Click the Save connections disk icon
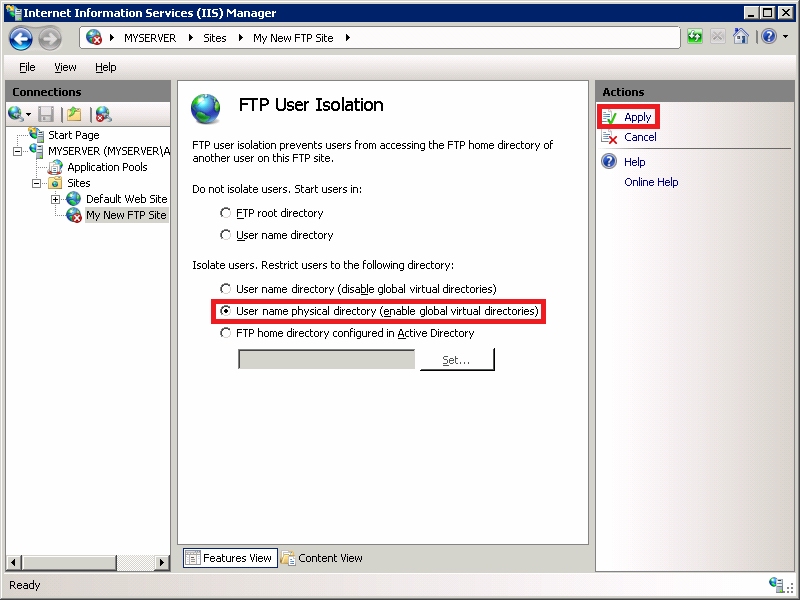Viewport: 800px width, 600px height. (x=46, y=114)
